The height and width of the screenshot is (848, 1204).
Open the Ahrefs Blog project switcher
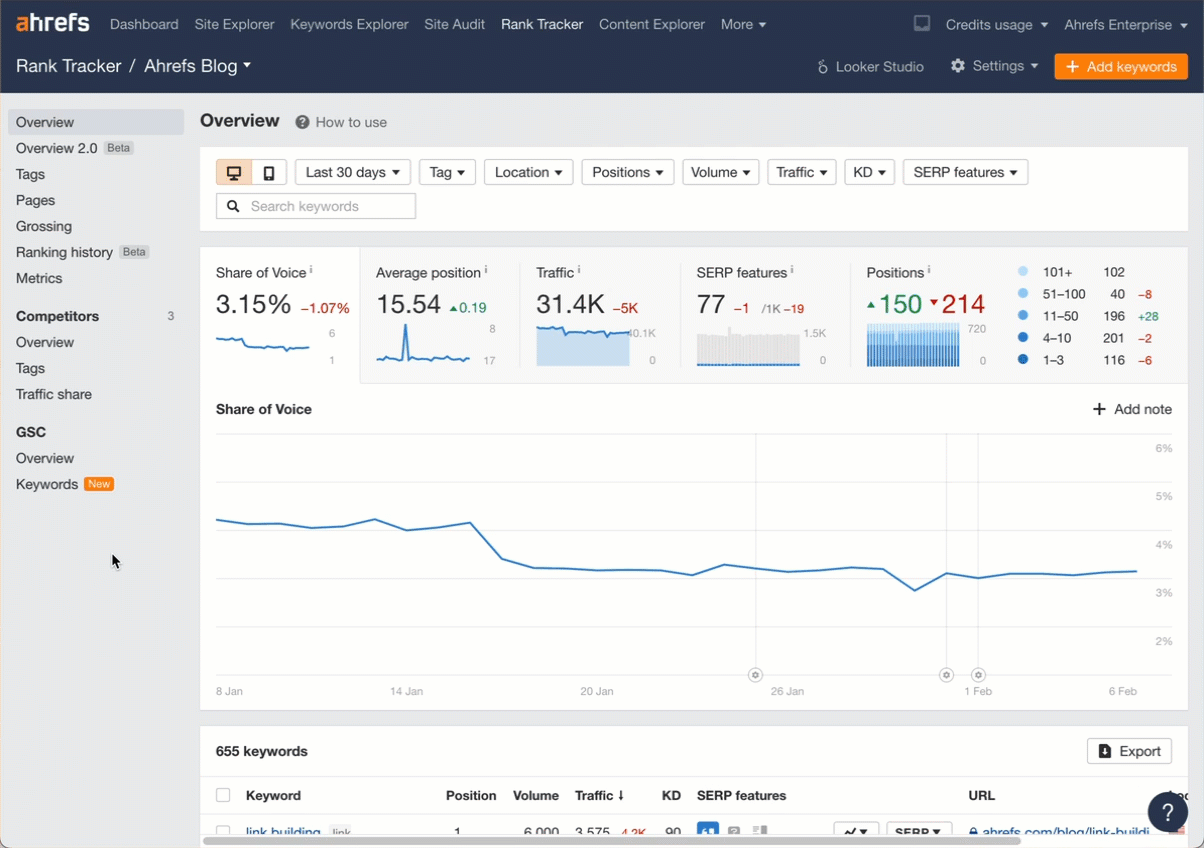(196, 66)
